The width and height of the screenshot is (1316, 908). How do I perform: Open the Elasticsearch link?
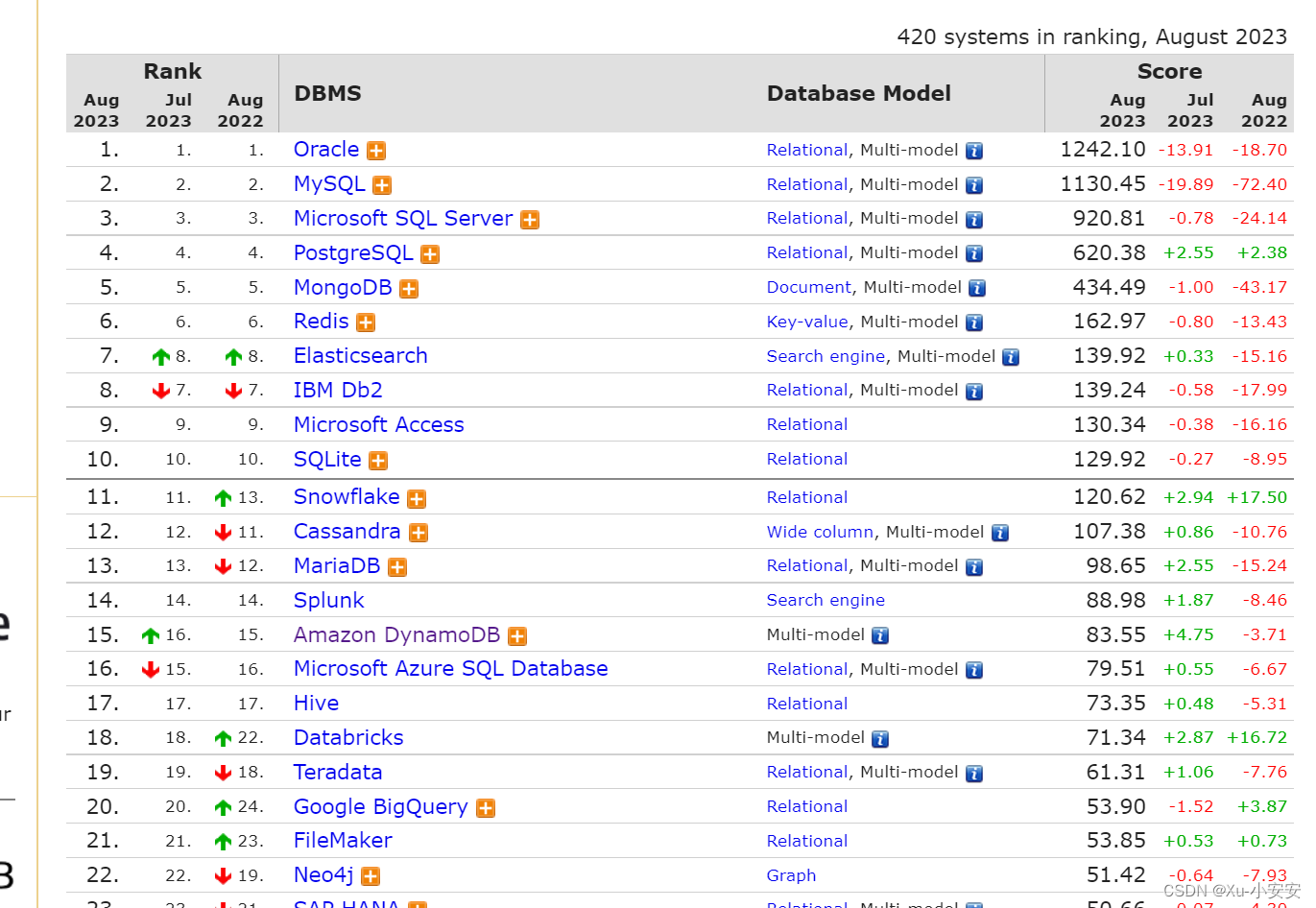point(361,356)
